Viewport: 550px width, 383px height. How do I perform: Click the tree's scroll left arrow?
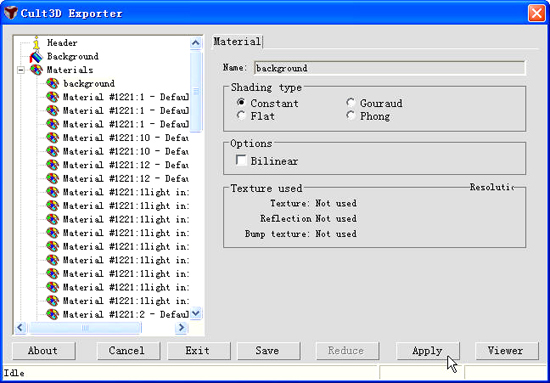[20, 328]
